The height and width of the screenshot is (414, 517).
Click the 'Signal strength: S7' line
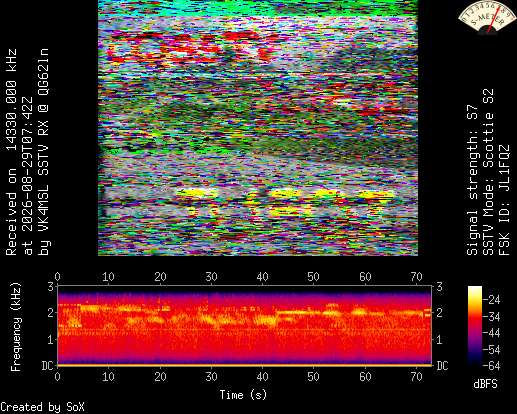tap(472, 180)
